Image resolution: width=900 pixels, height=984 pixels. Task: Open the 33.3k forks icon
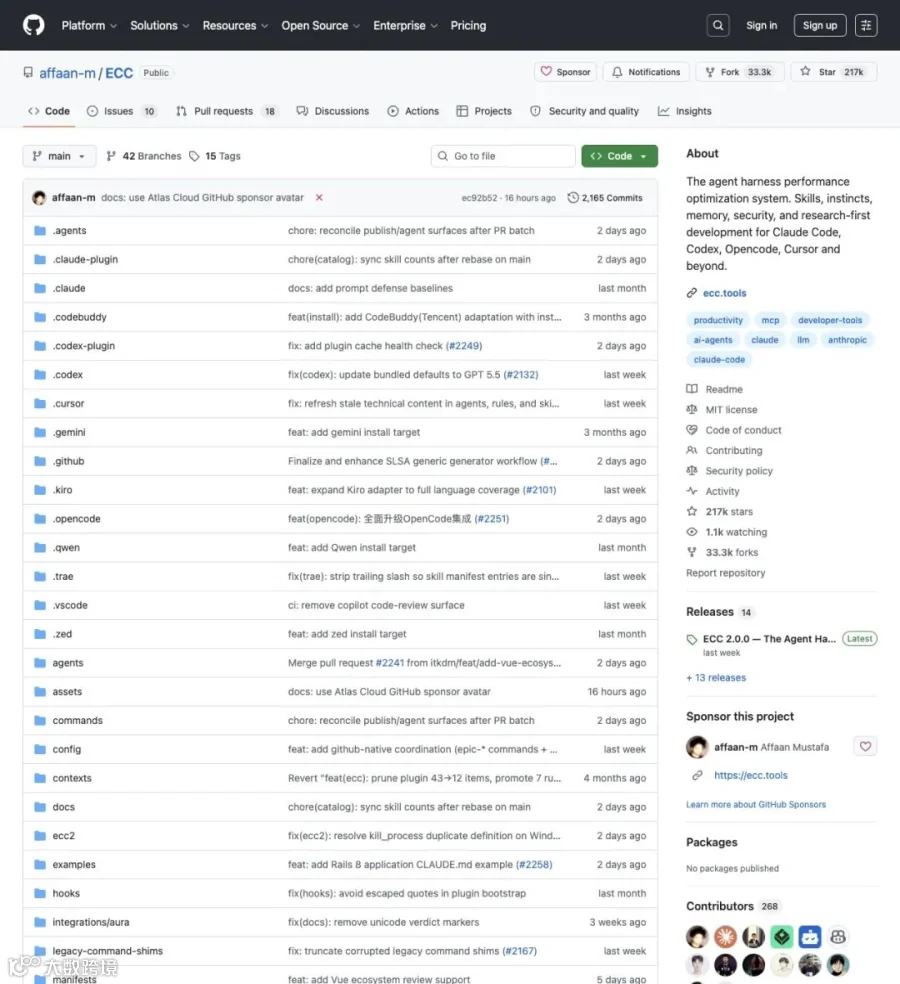click(x=692, y=552)
